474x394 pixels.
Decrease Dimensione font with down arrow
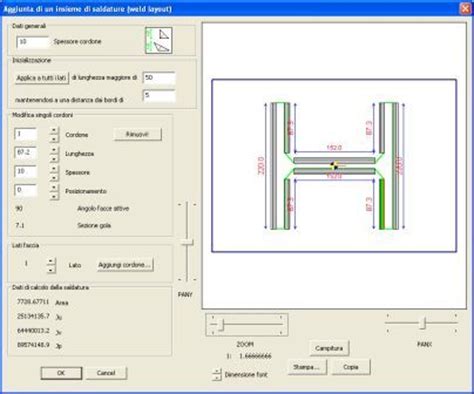[x=217, y=378]
